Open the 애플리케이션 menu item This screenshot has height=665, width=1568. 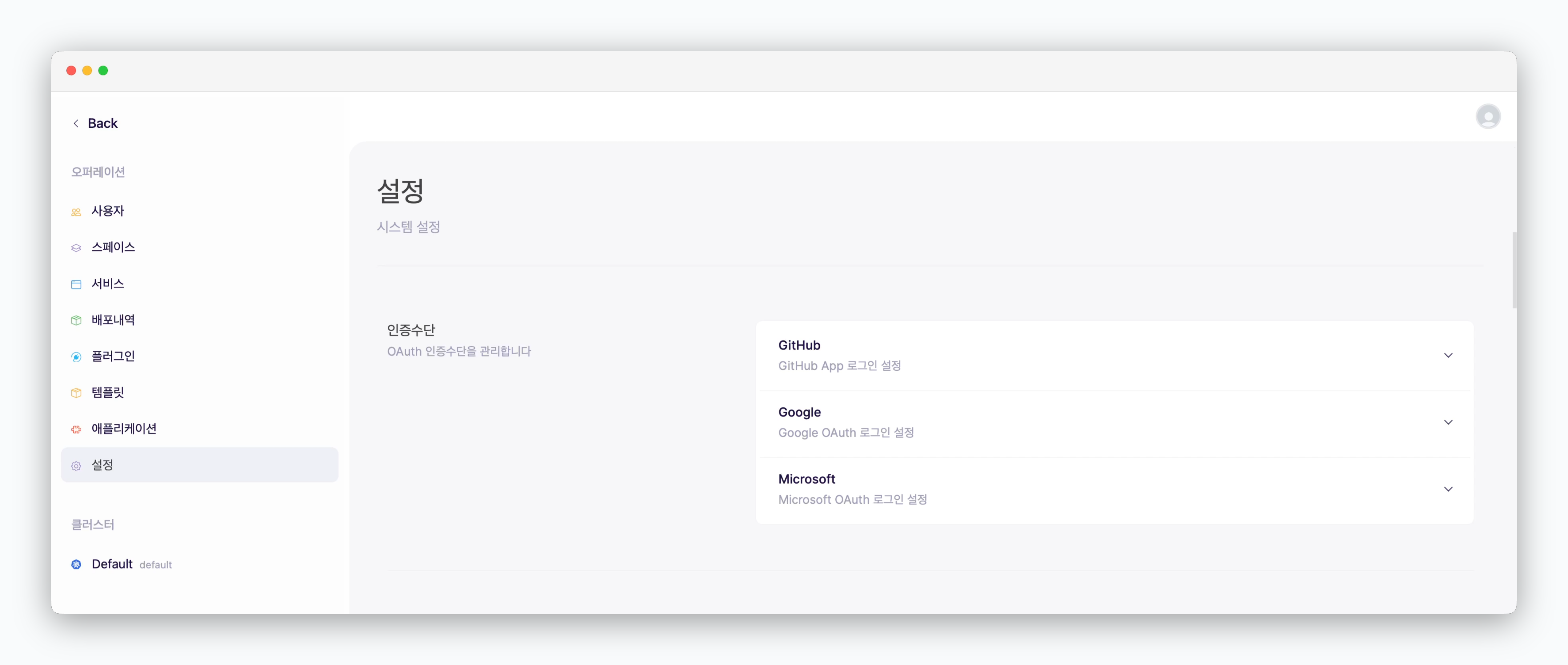click(x=200, y=429)
